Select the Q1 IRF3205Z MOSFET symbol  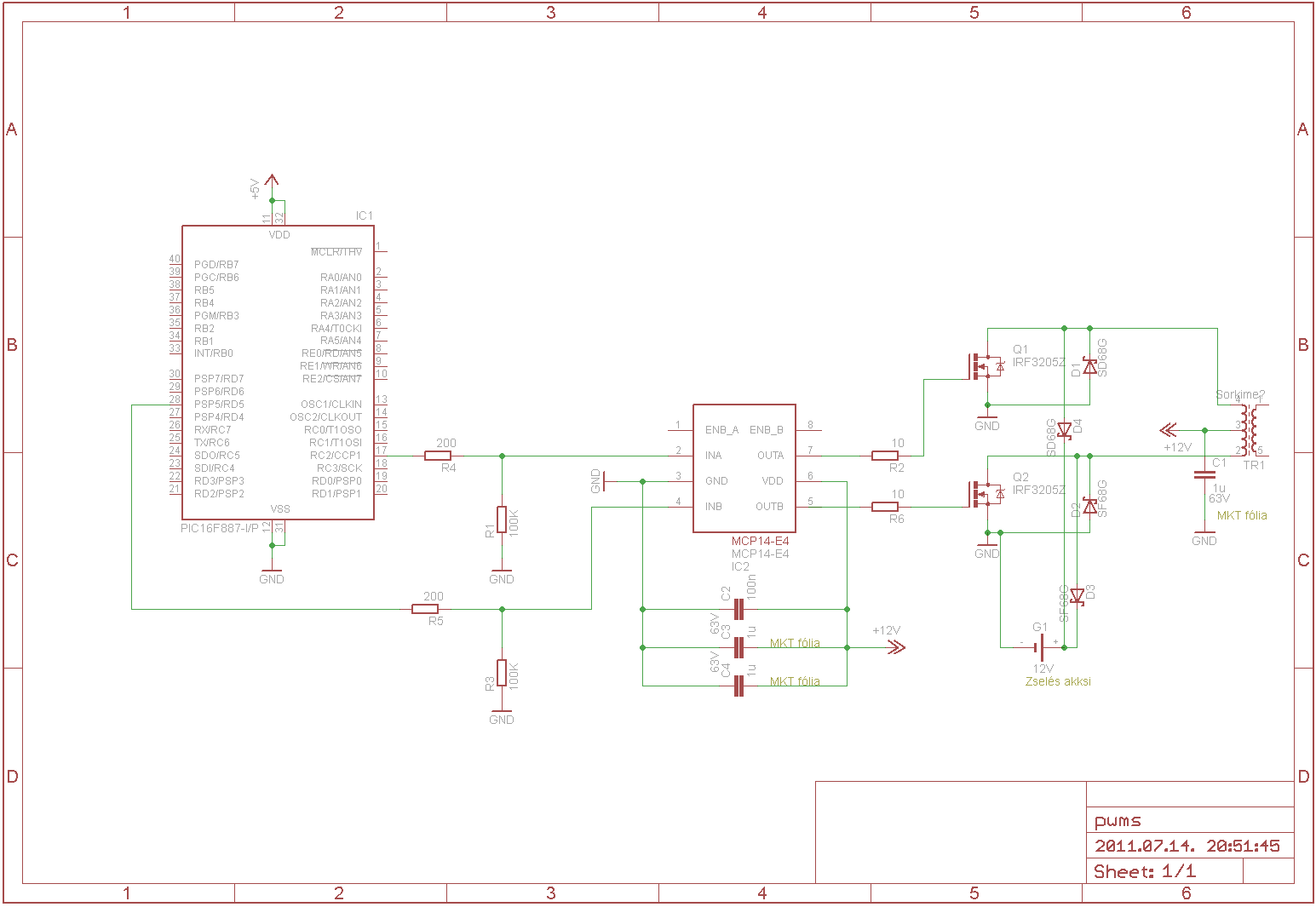(986, 367)
